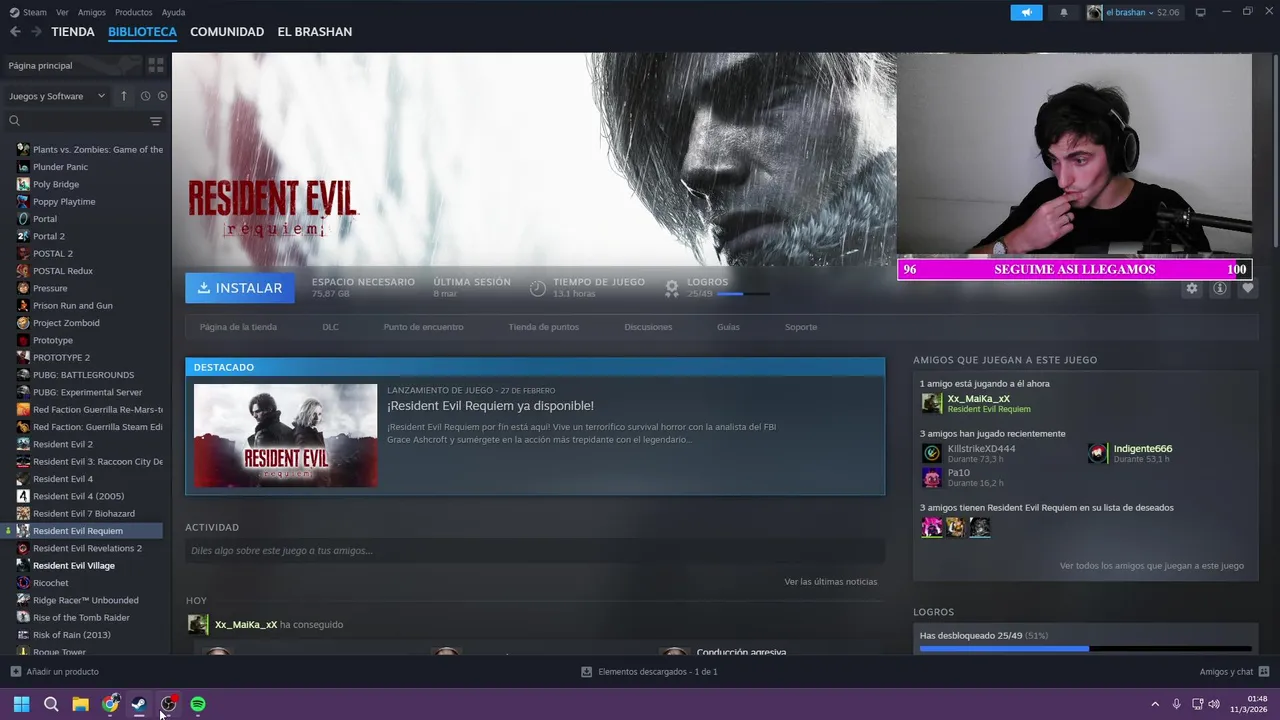Open File Explorer in taskbar
The width and height of the screenshot is (1280, 720).
pyautogui.click(x=80, y=704)
